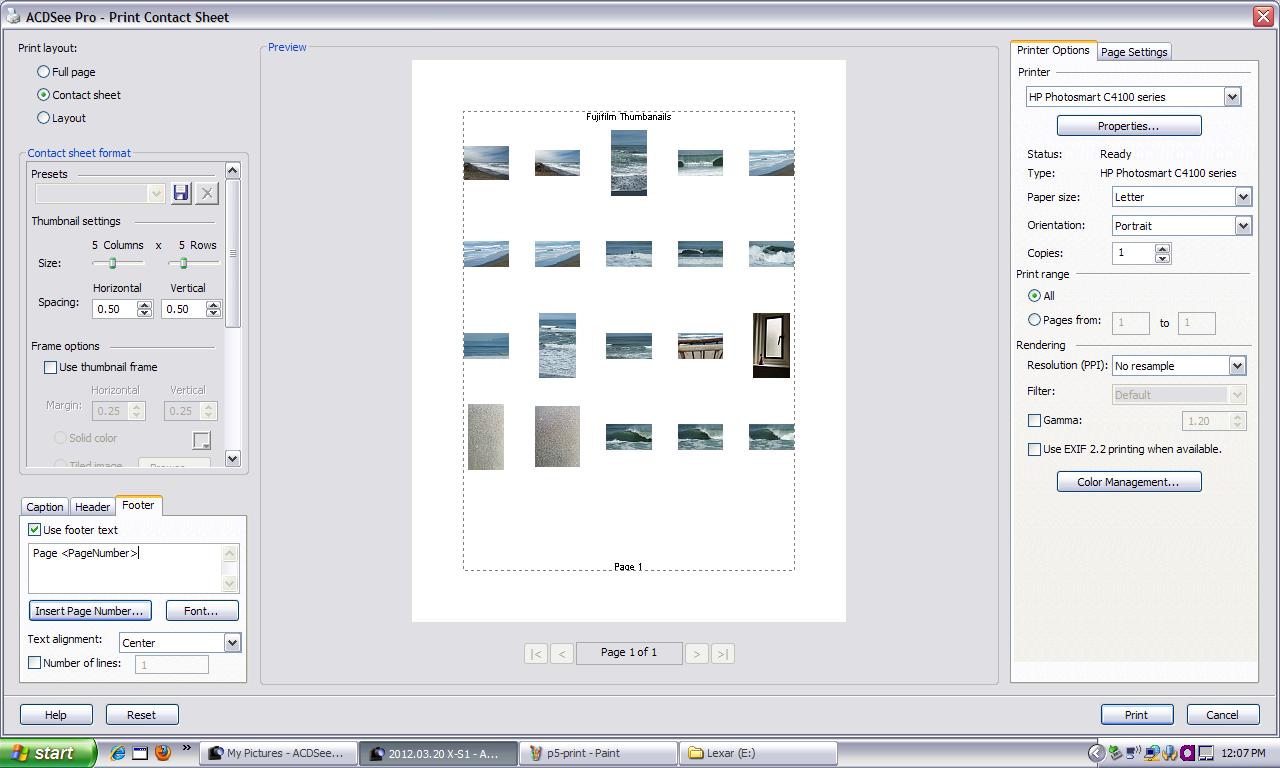Click the Insert Page Number button
Screen dimensions: 1280x768
coord(90,611)
